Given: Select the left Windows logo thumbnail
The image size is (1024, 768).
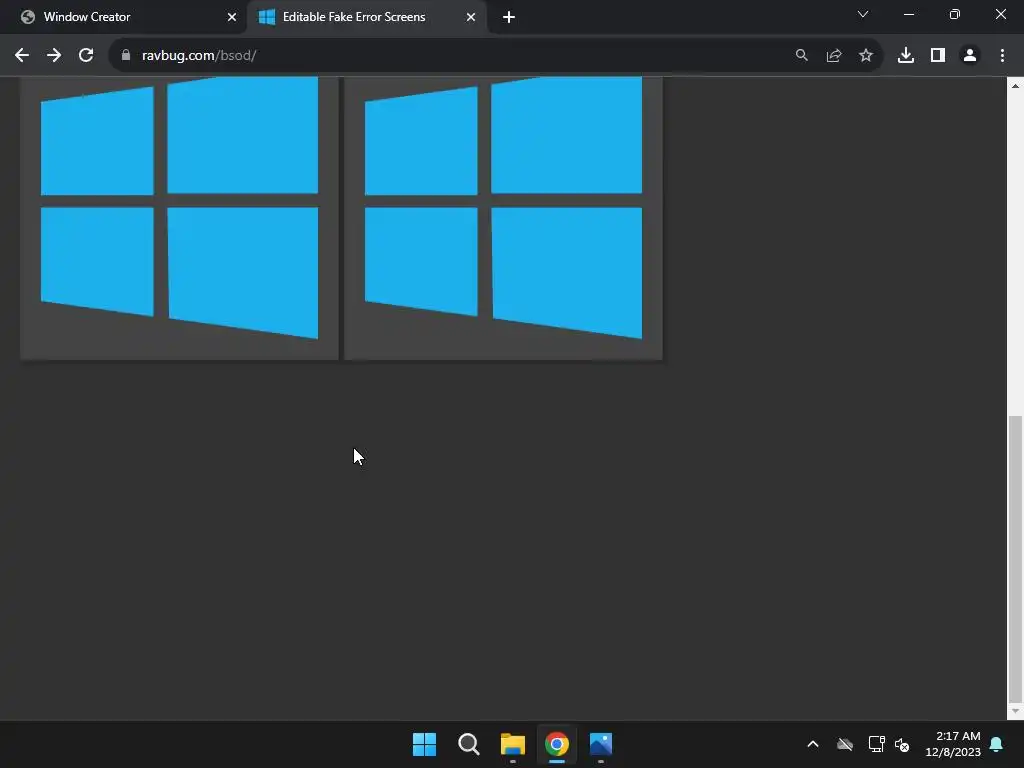Looking at the screenshot, I should [180, 218].
